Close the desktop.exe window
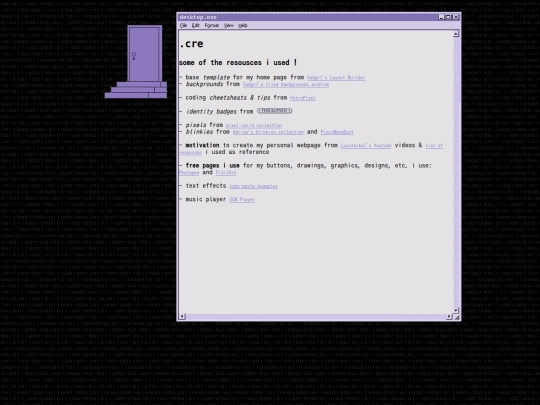Screen dimensions: 540x405 (x=456, y=17)
